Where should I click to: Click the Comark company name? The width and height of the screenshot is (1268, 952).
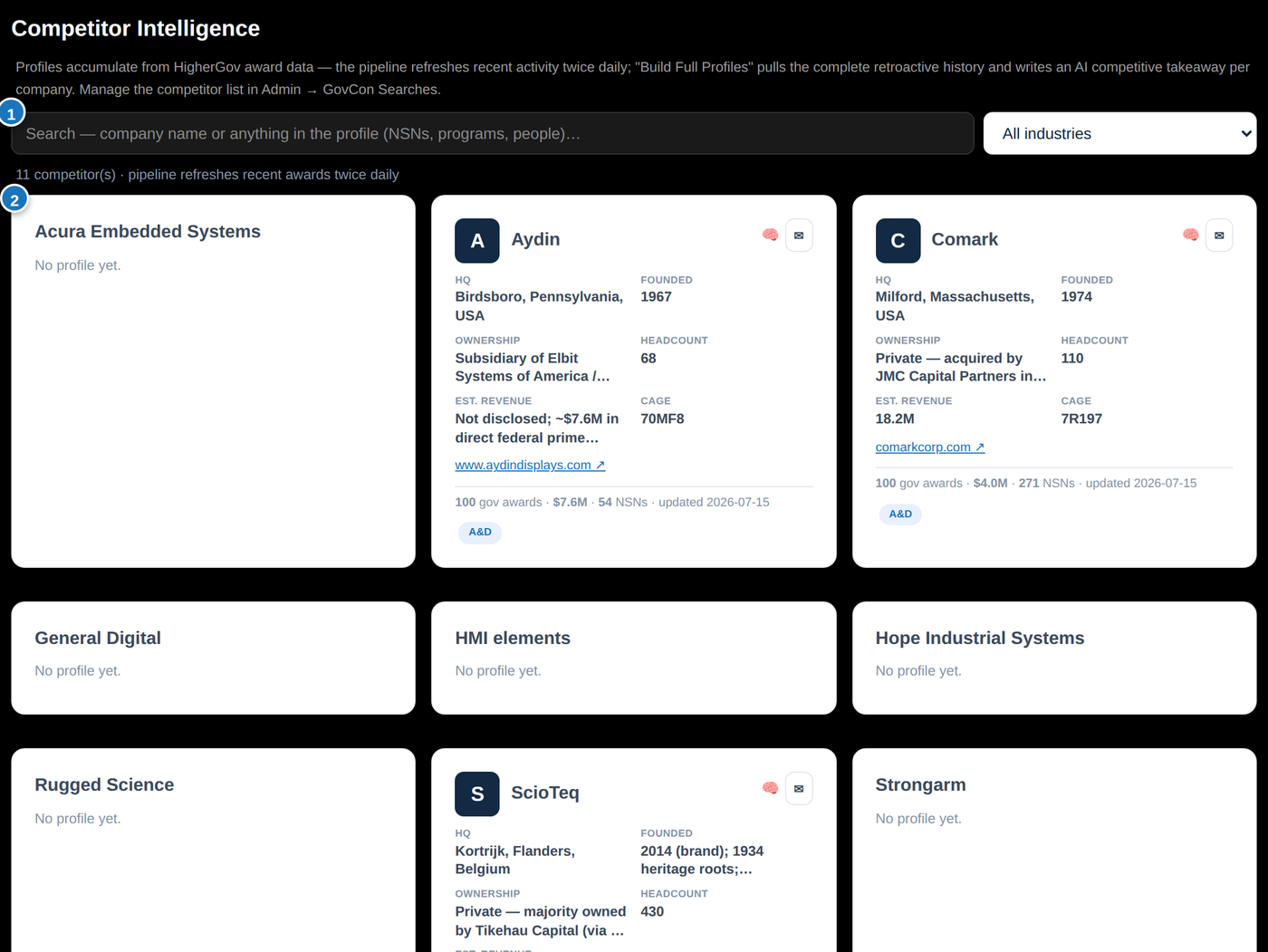coord(965,239)
